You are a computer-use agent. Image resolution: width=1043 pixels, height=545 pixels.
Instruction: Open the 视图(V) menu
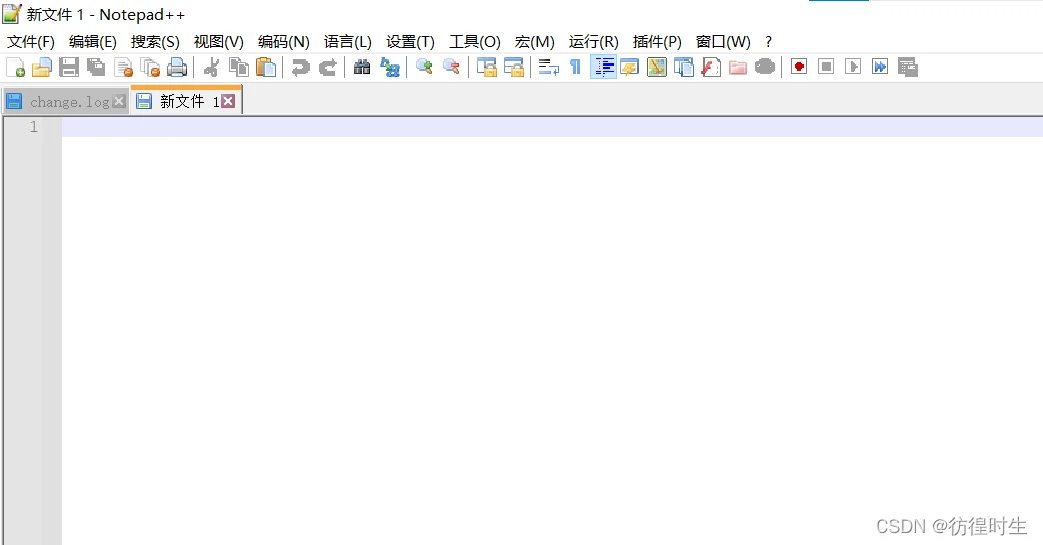click(x=219, y=42)
